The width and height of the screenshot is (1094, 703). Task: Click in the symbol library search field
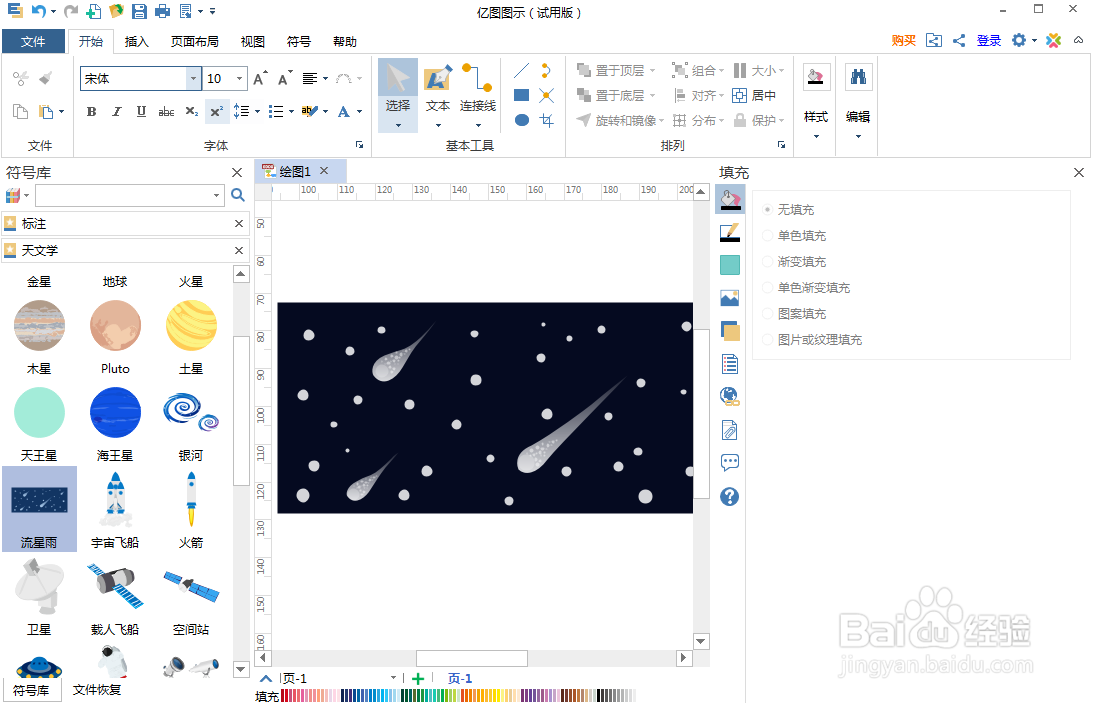[124, 195]
